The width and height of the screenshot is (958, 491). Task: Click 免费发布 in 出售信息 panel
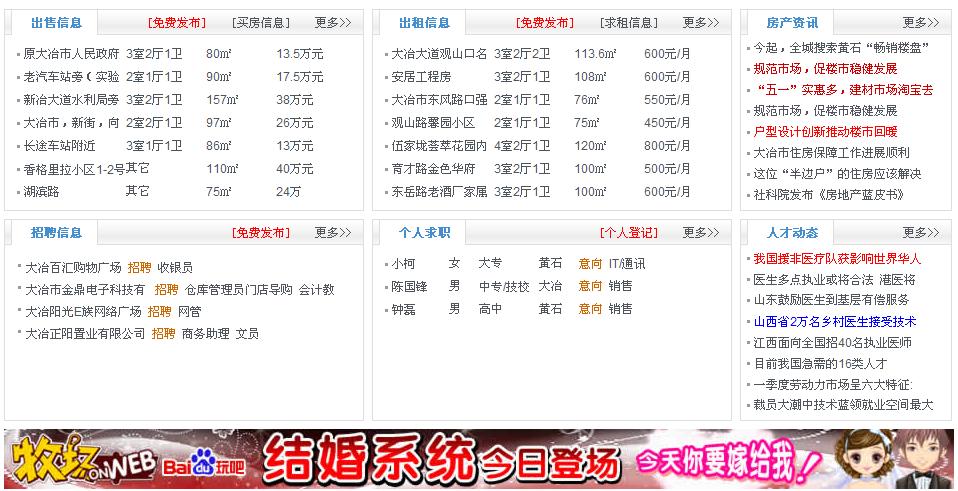click(x=177, y=23)
